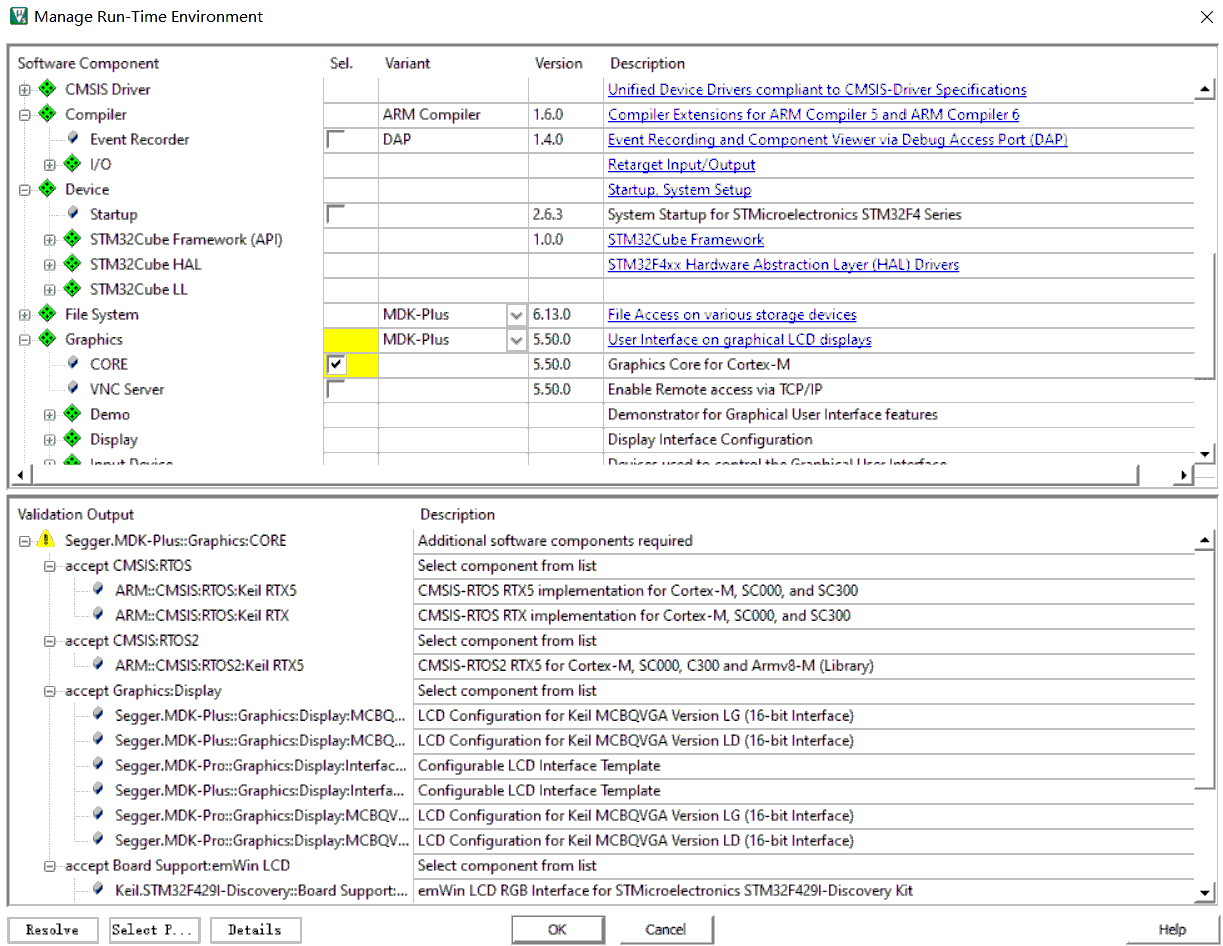
Task: Uncheck the Graphics CORE checkbox
Action: [x=336, y=365]
